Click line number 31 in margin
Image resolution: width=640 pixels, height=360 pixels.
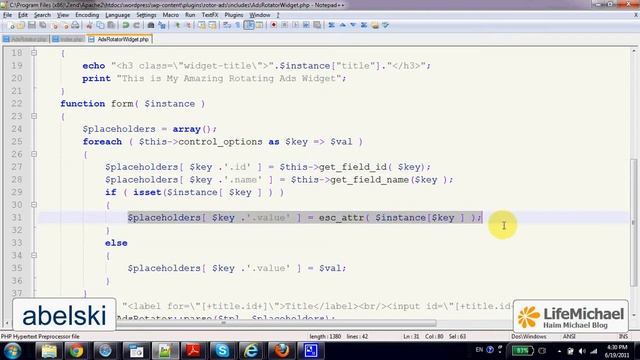coord(17,218)
